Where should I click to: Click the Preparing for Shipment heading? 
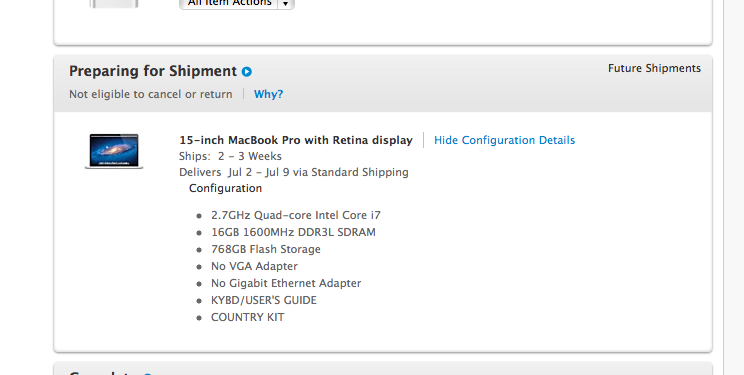[153, 71]
